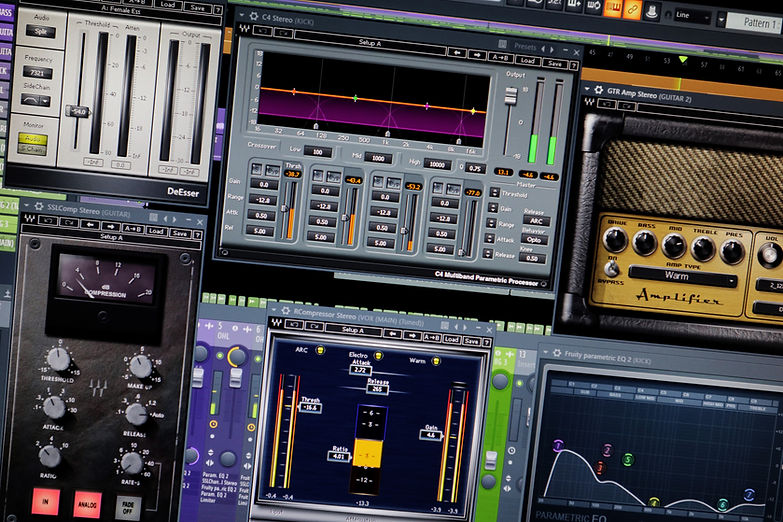783x522 pixels.
Task: Click the Load button in C4 toolbar
Action: click(x=528, y=60)
